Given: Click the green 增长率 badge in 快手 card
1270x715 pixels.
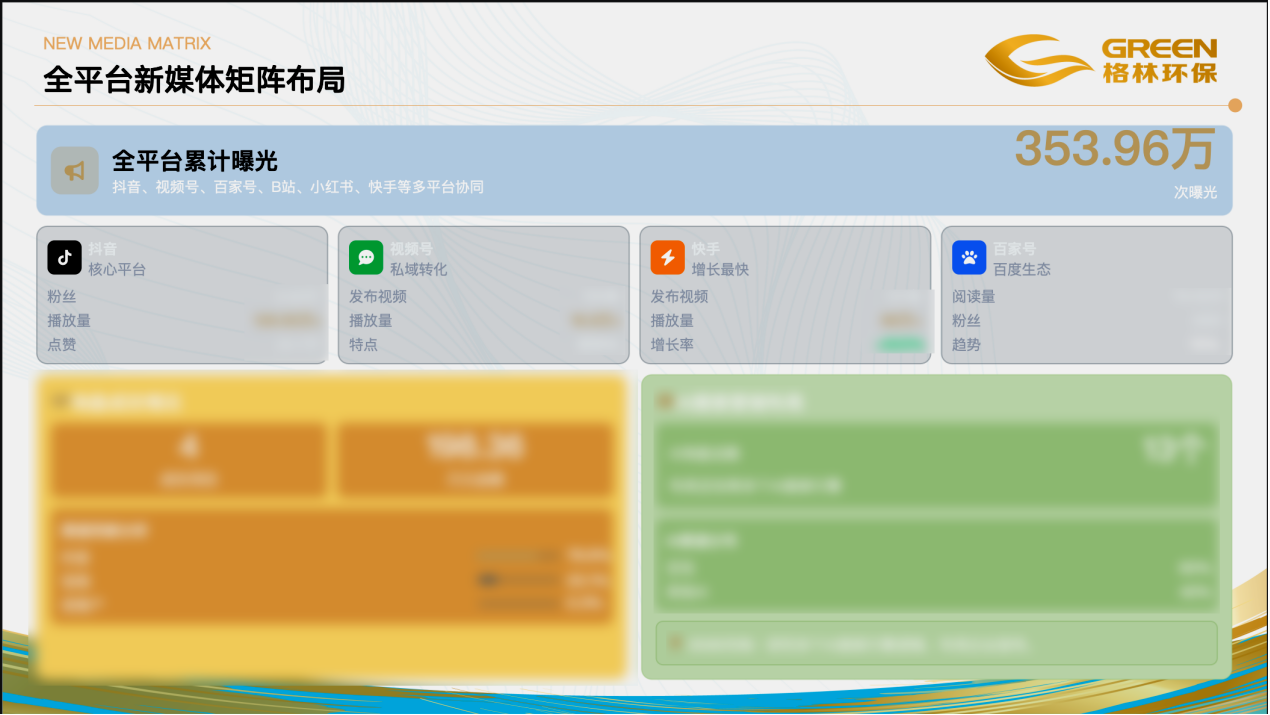Looking at the screenshot, I should 900,345.
